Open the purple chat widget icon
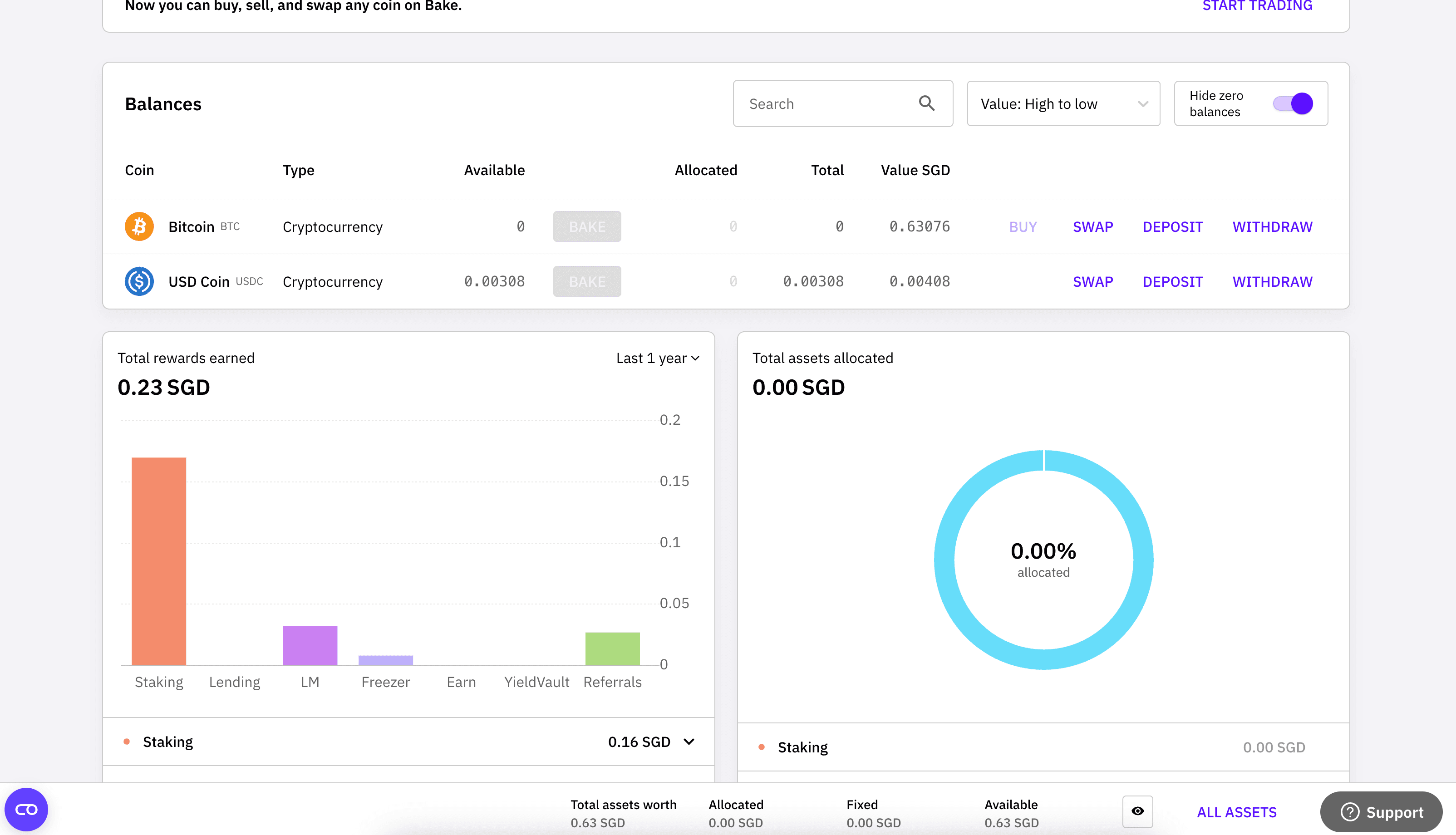Viewport: 1456px width, 835px height. tap(26, 810)
